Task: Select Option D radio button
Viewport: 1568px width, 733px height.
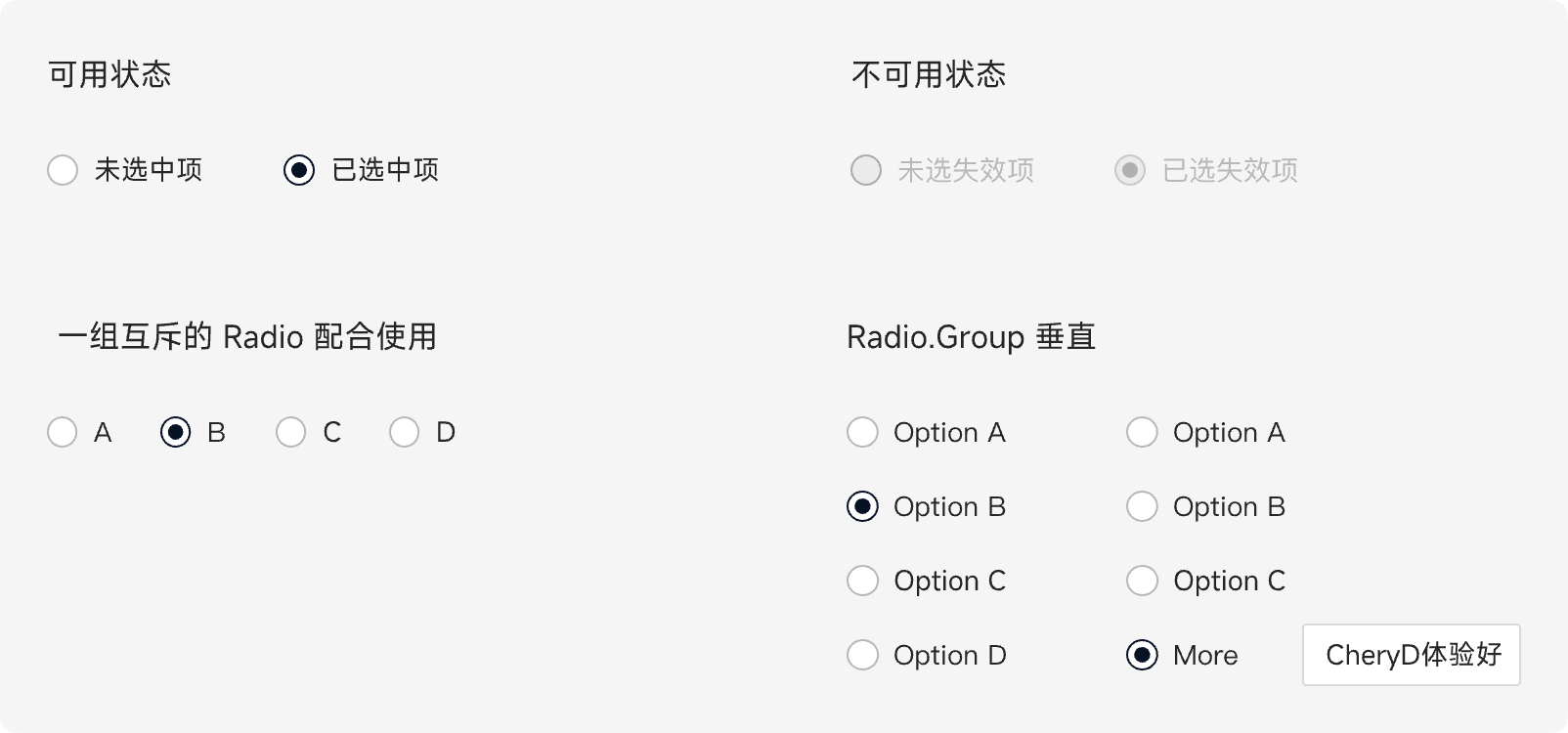Action: (862, 655)
